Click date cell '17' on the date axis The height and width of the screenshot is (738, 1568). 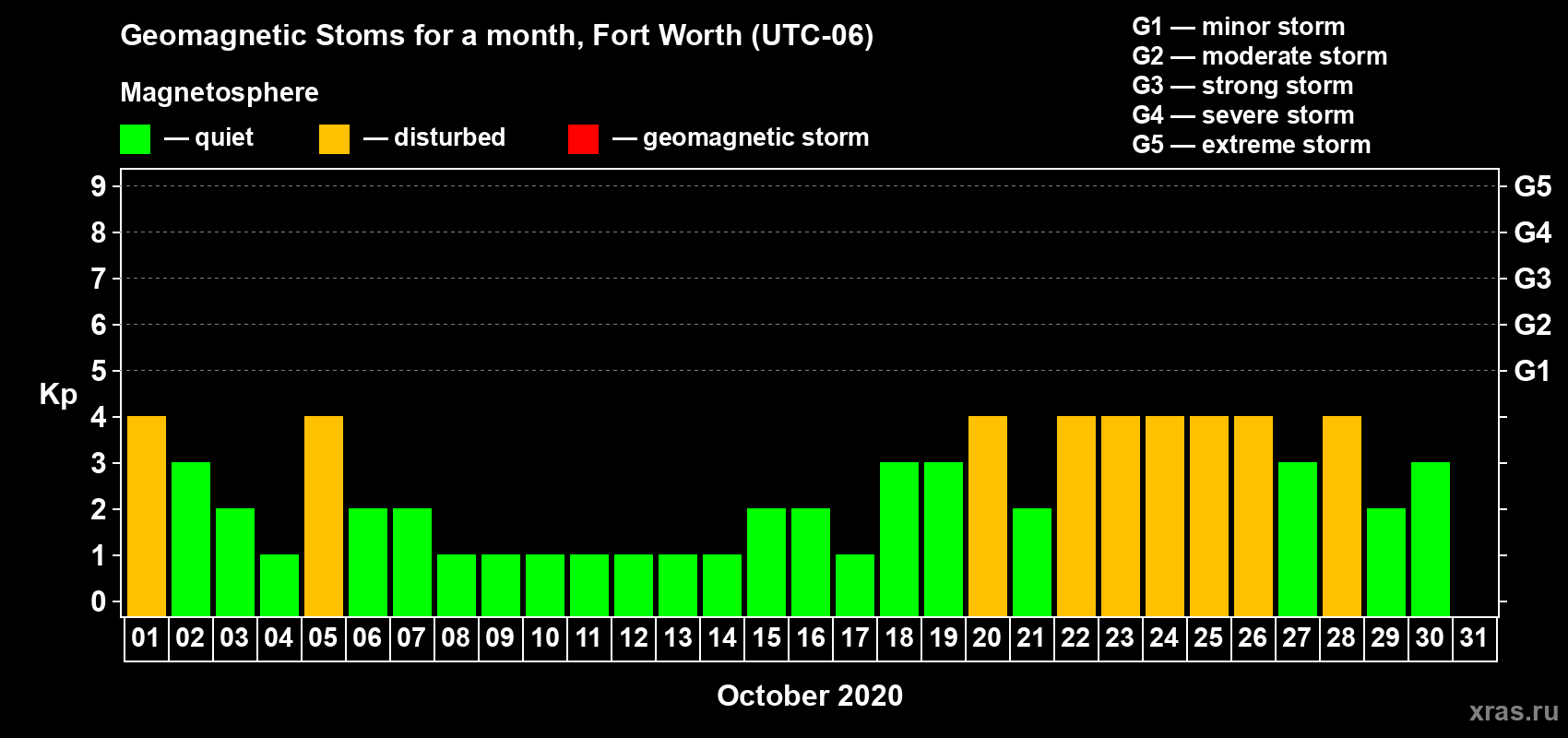pyautogui.click(x=855, y=638)
